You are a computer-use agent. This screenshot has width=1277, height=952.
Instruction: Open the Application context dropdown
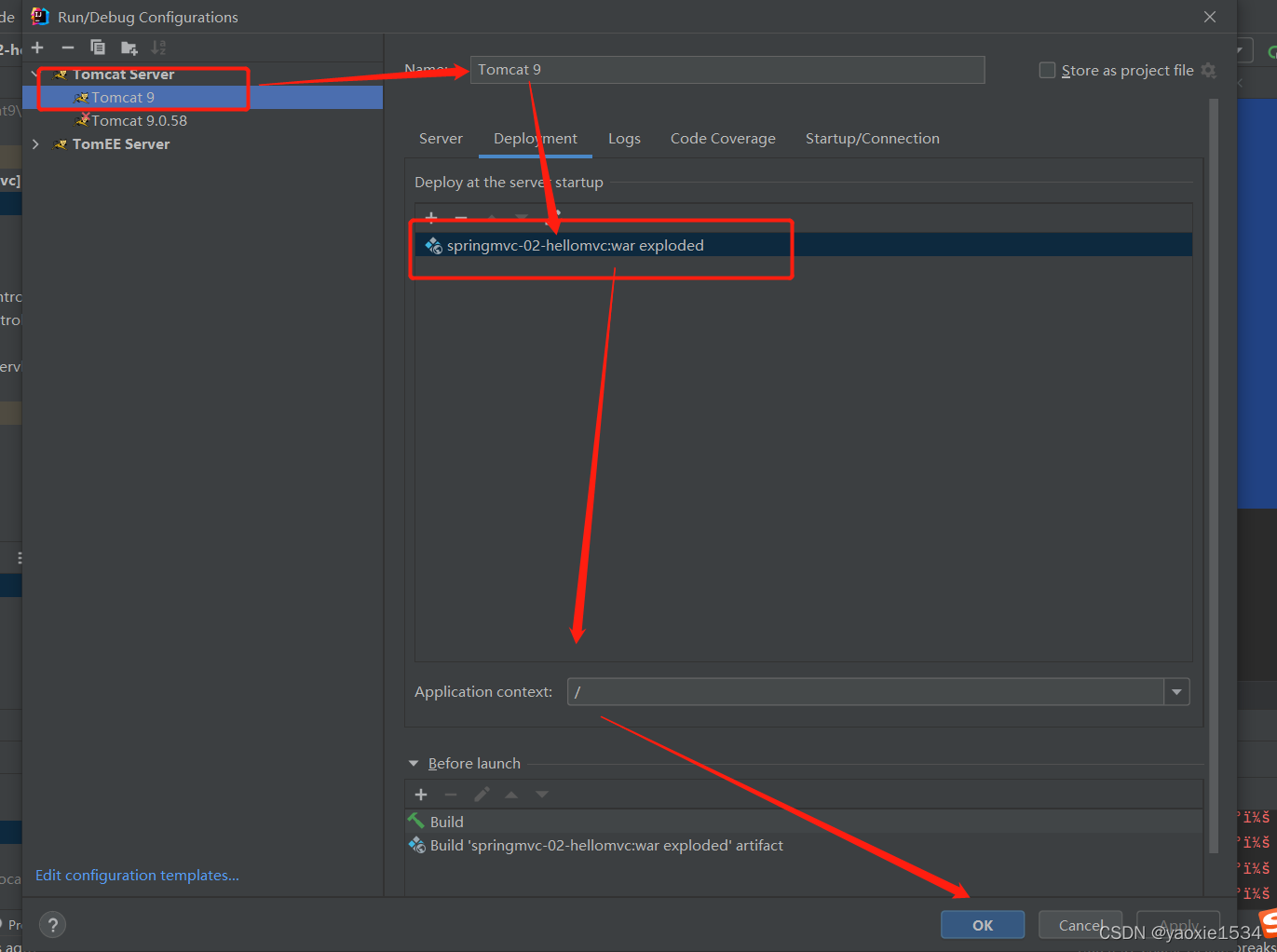pyautogui.click(x=1176, y=692)
